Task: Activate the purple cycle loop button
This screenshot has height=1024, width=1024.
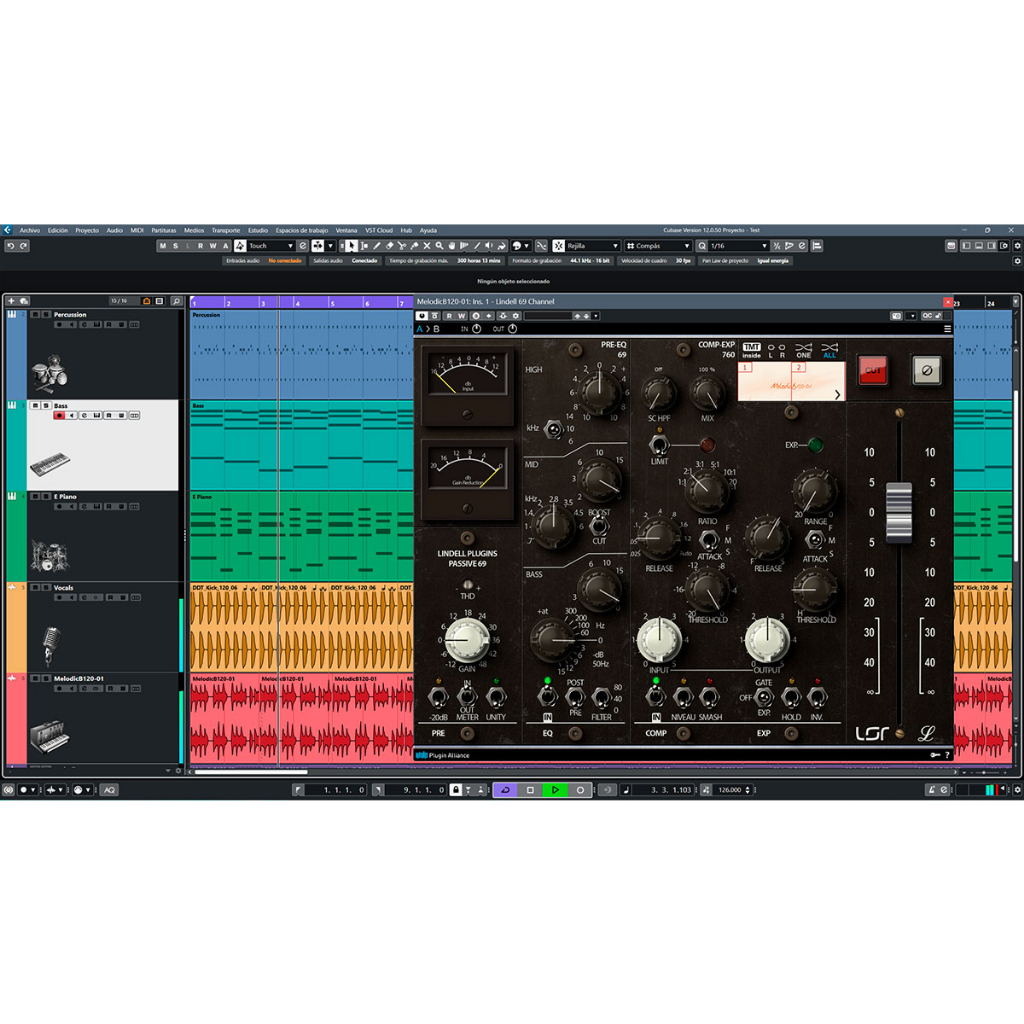Action: click(x=505, y=790)
